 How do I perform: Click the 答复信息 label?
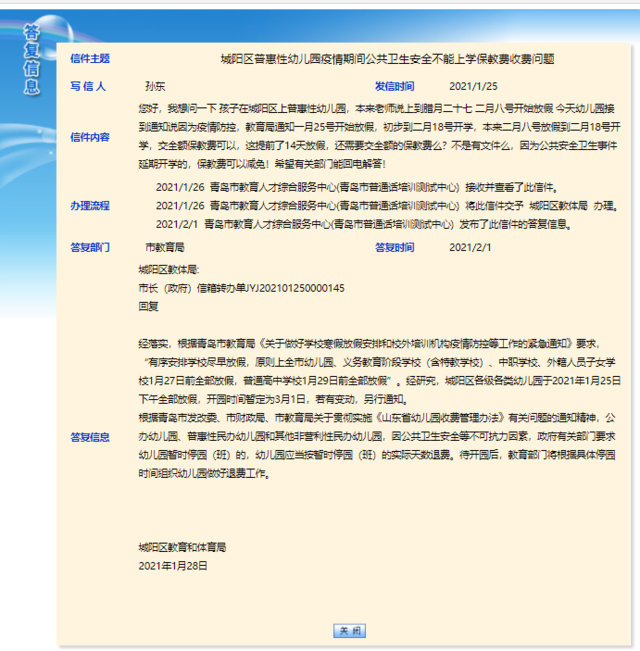90,437
